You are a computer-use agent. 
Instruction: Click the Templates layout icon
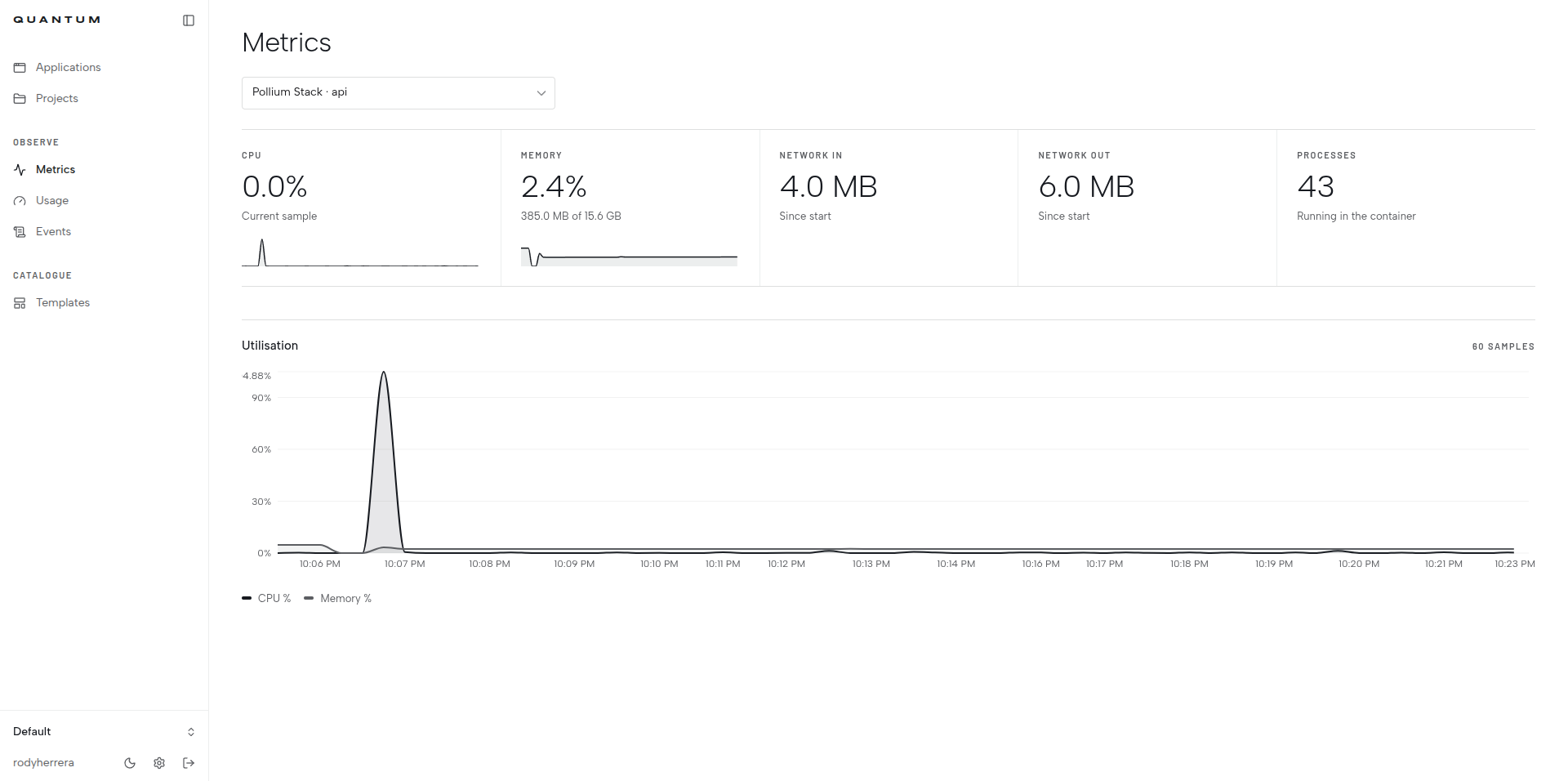click(x=20, y=303)
